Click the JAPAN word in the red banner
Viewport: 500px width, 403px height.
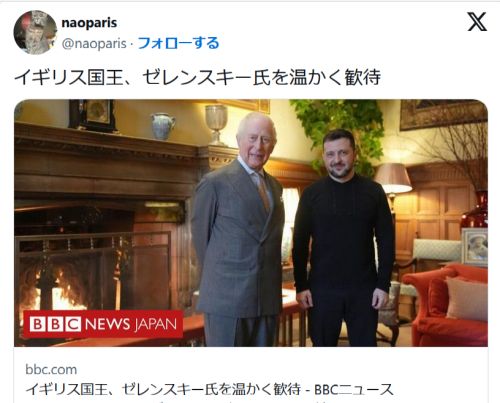click(156, 324)
